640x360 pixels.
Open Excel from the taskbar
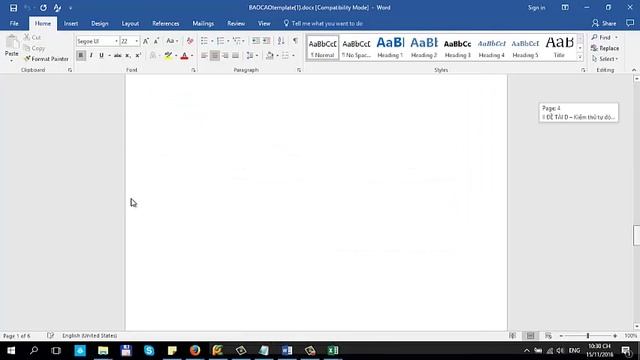coord(333,350)
